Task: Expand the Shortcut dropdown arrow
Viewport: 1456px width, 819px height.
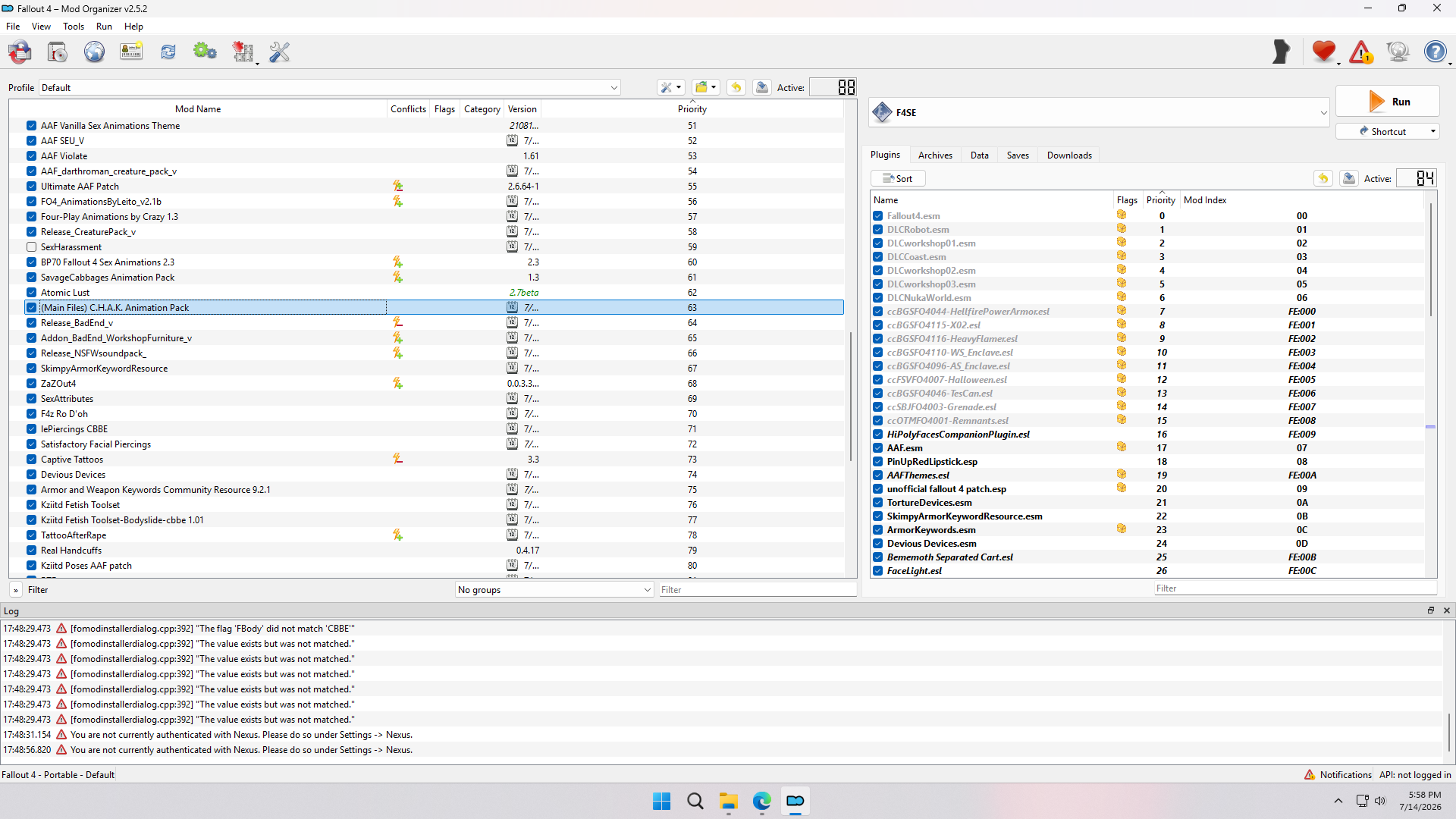Action: 1432,131
